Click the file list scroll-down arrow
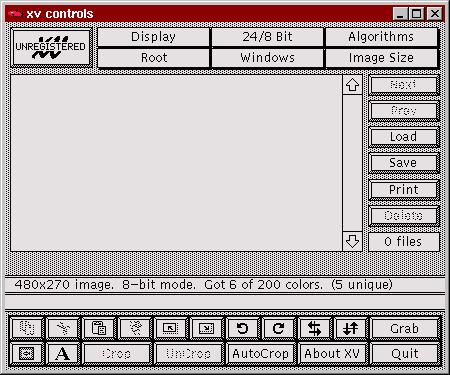This screenshot has width=450, height=375. [352, 241]
